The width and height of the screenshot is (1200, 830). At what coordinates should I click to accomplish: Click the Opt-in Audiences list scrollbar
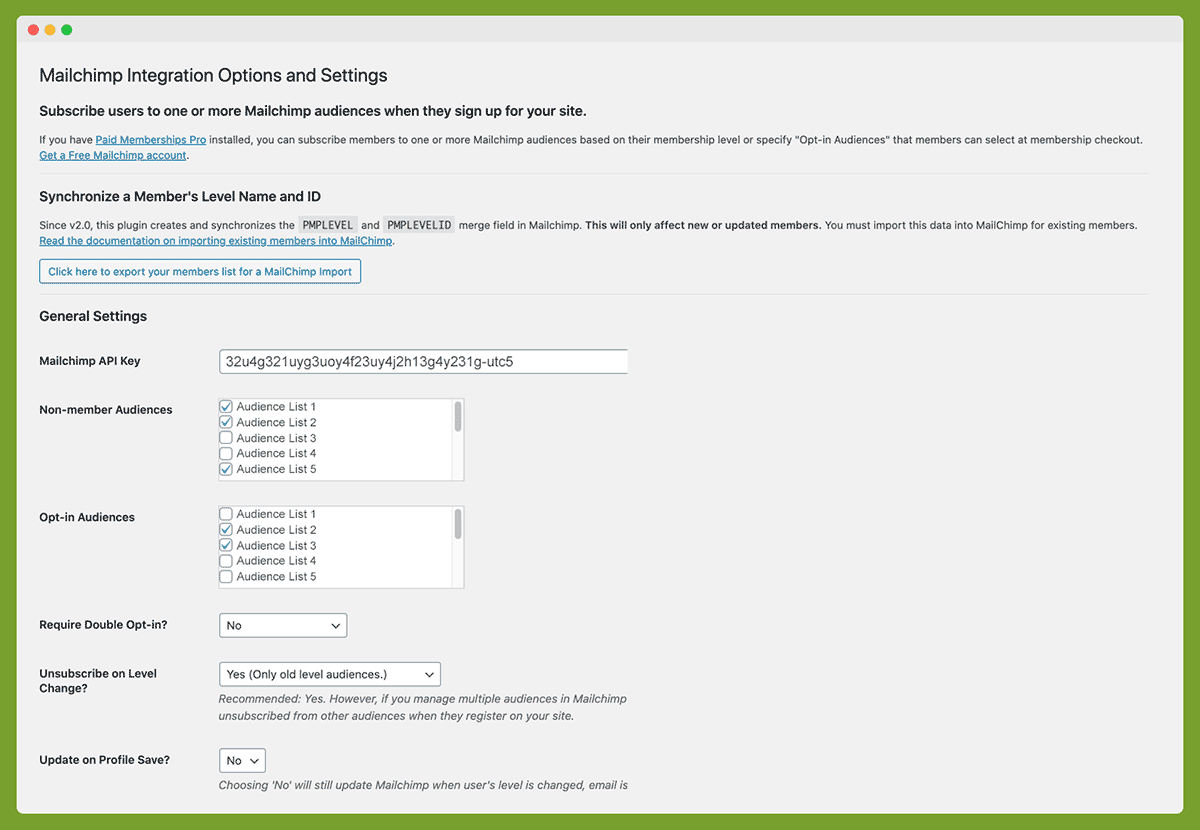pyautogui.click(x=458, y=524)
